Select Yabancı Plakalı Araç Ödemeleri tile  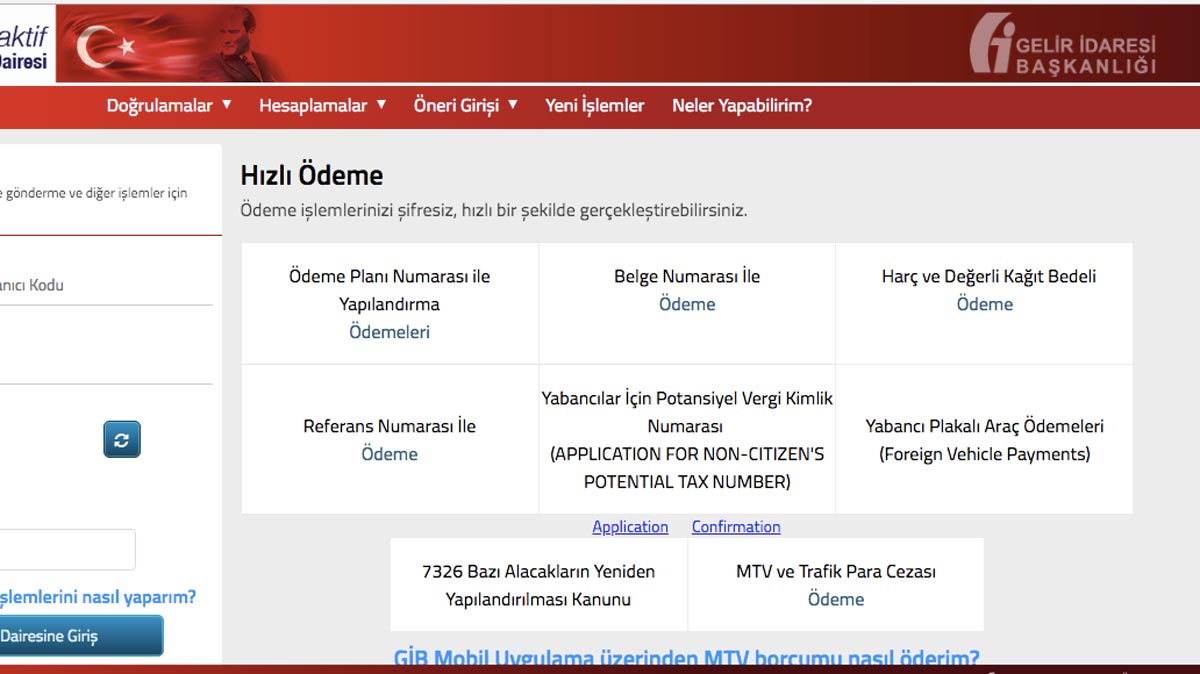click(x=984, y=440)
